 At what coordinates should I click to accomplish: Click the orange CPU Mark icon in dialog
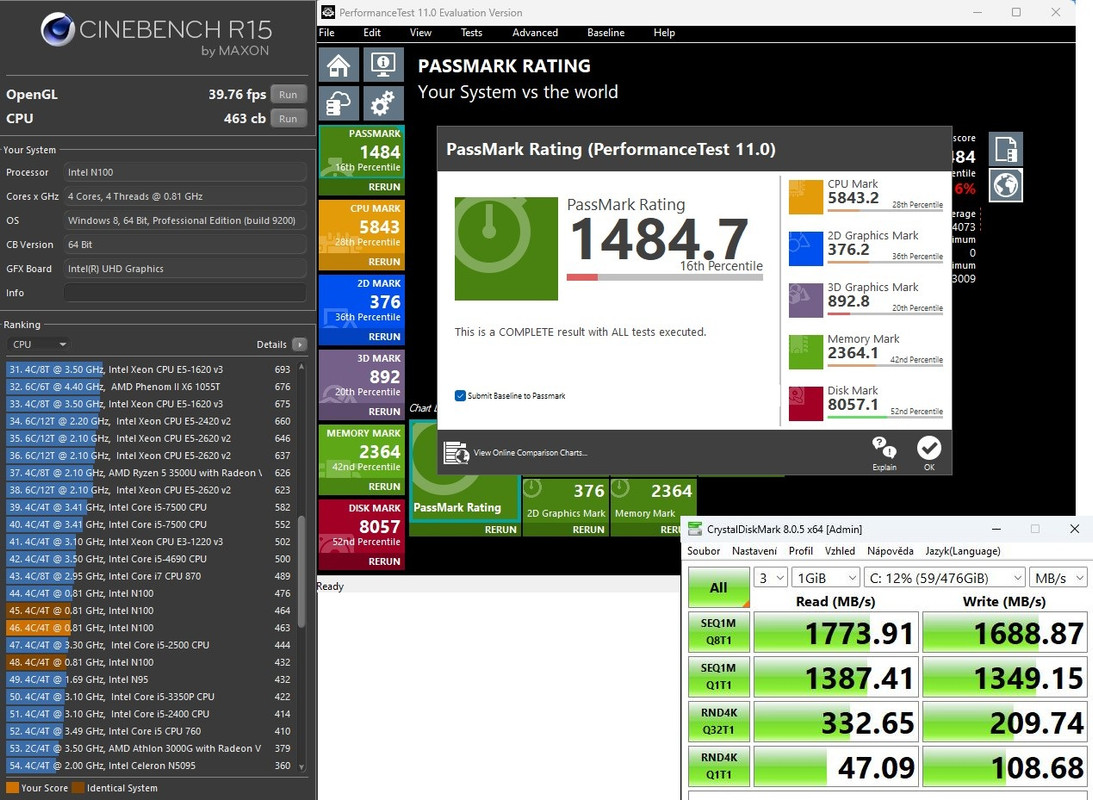[x=806, y=197]
